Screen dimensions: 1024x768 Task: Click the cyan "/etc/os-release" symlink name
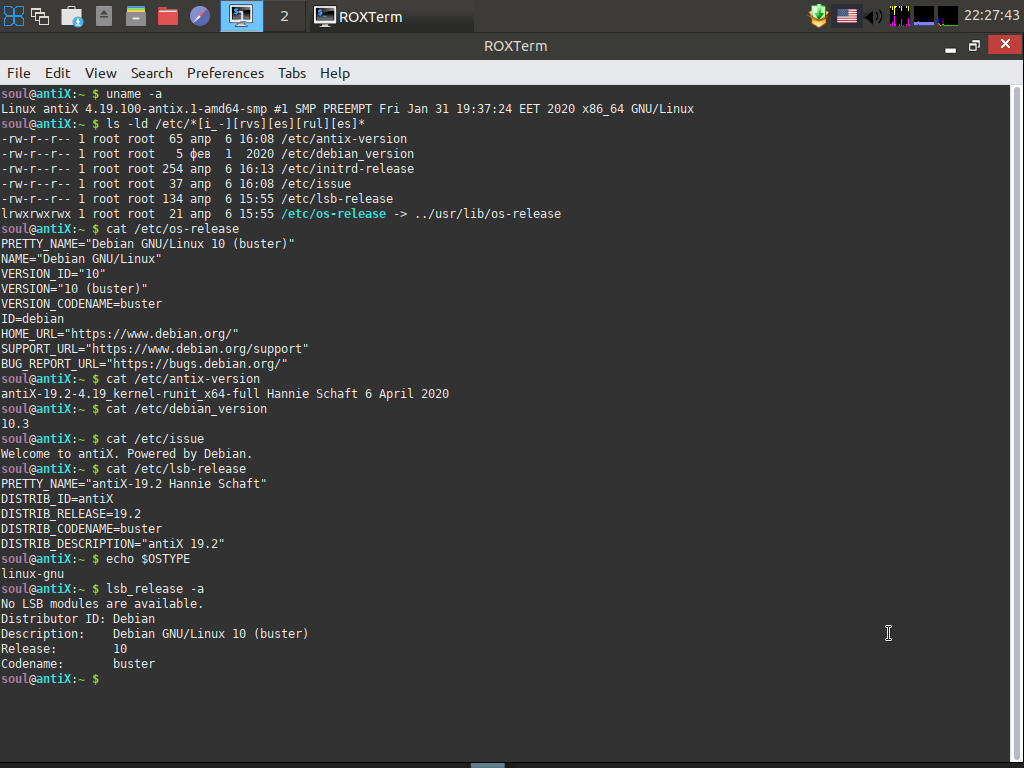pyautogui.click(x=334, y=214)
